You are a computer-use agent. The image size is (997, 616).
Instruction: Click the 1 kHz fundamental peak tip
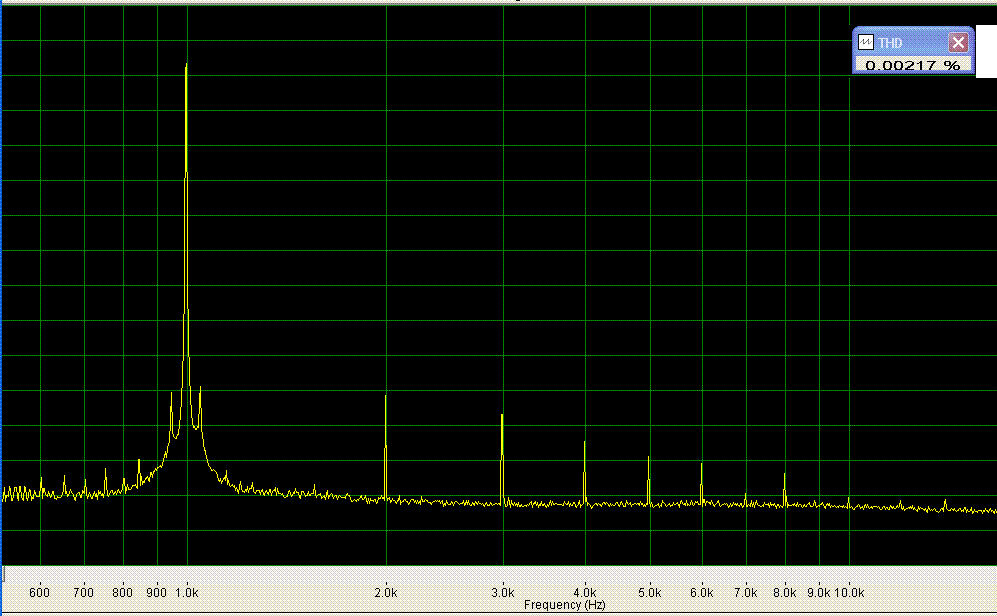[186, 65]
